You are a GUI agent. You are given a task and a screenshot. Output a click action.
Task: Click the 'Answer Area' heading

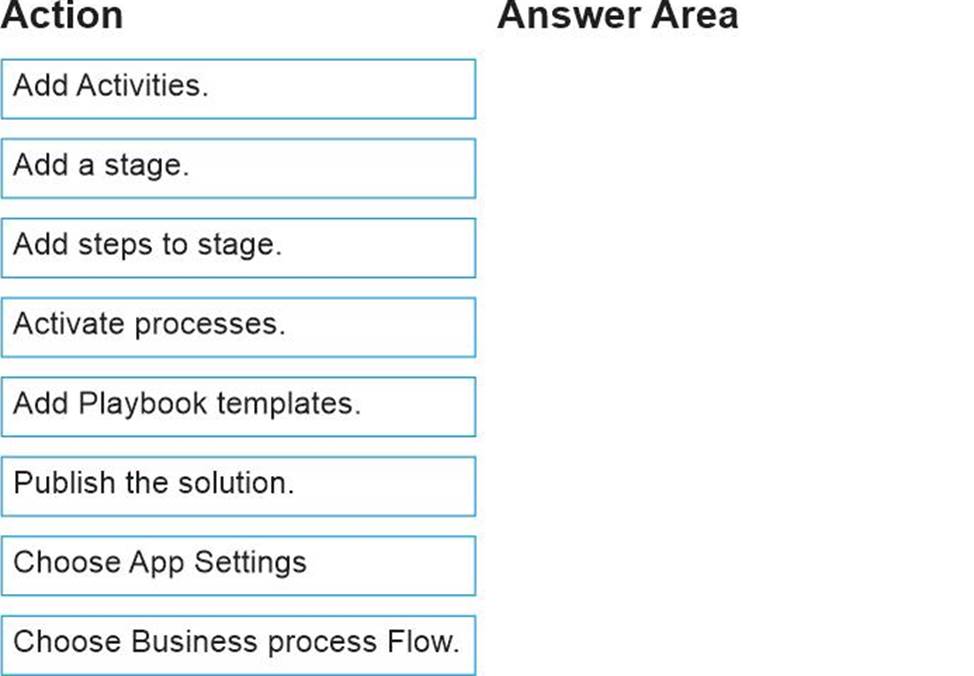click(617, 16)
